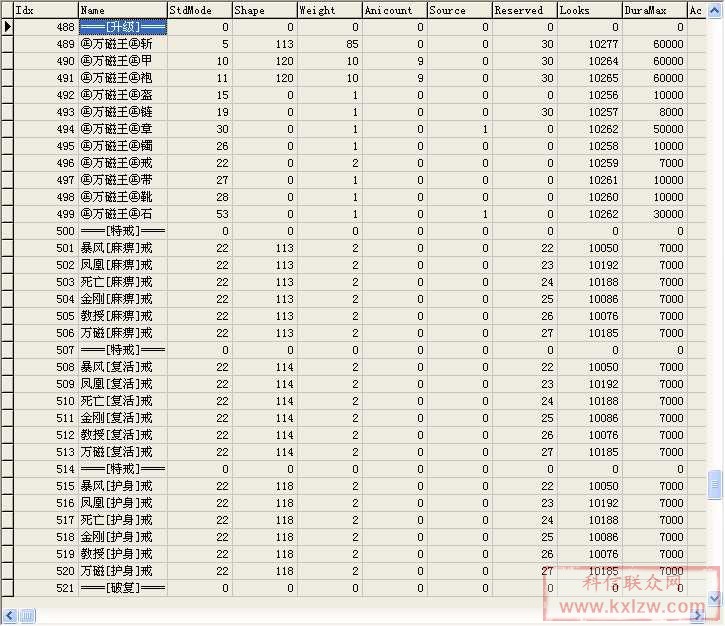
Task: Click Idx cell 514
Action: tap(46, 469)
